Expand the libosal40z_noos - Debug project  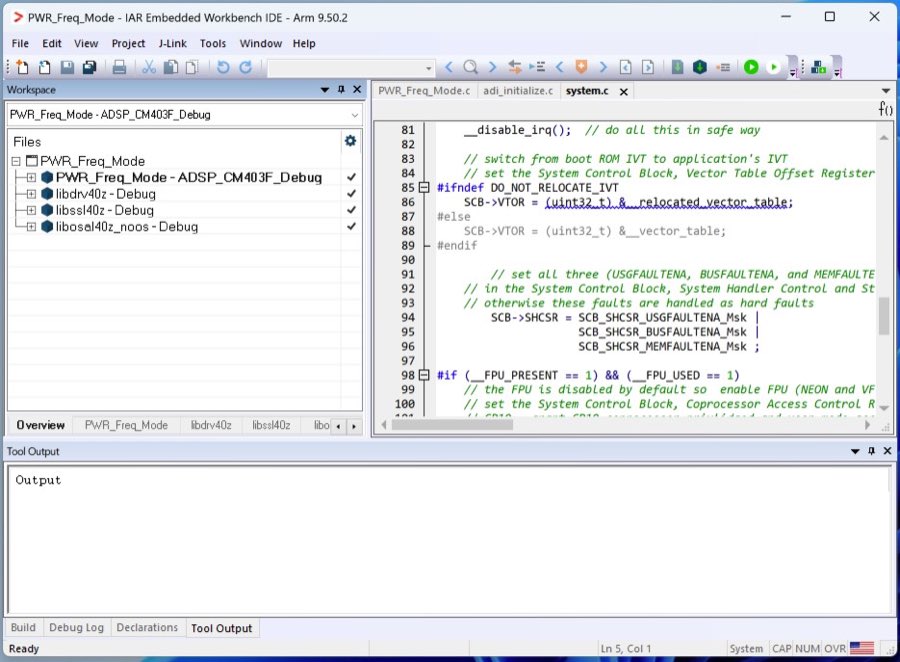[x=31, y=227]
